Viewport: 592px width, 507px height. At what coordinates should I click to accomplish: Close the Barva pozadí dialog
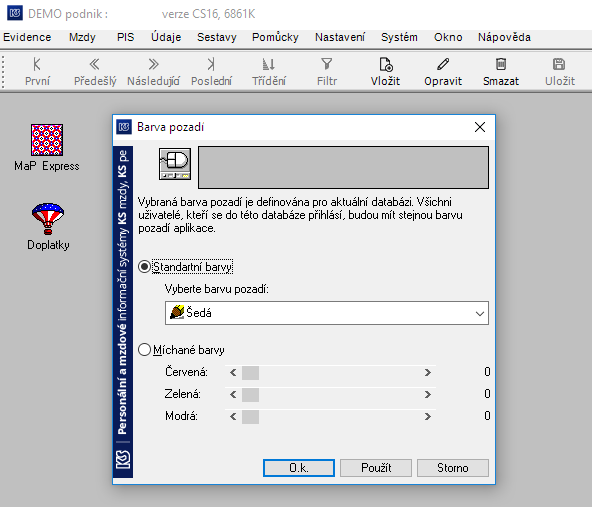click(480, 127)
